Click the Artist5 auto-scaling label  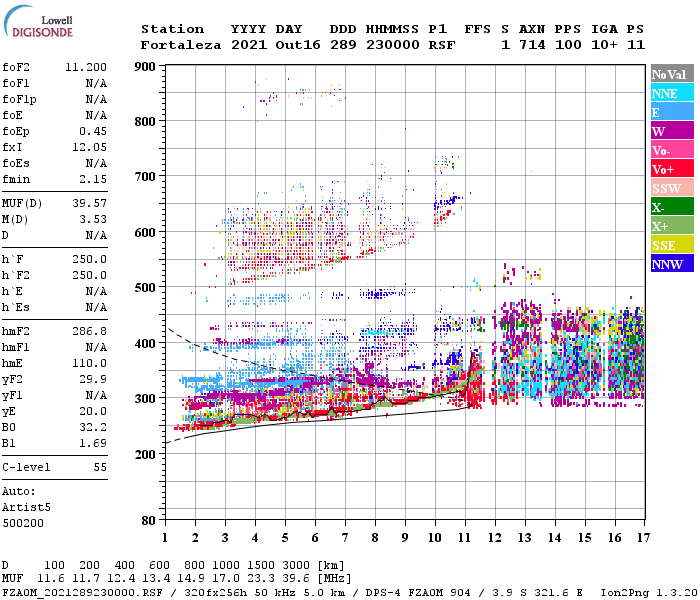pos(26,508)
